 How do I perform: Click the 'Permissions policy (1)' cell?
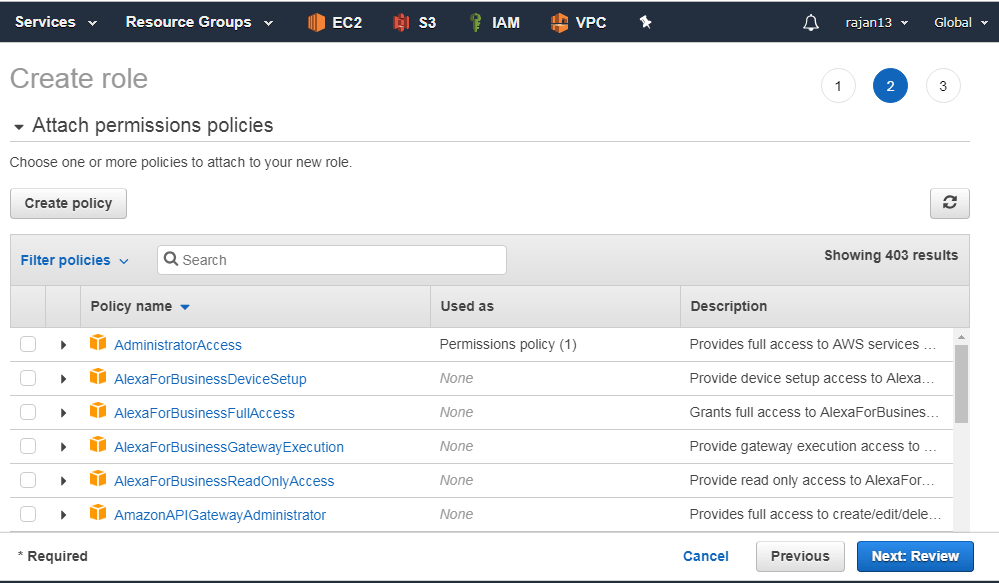[x=508, y=344]
